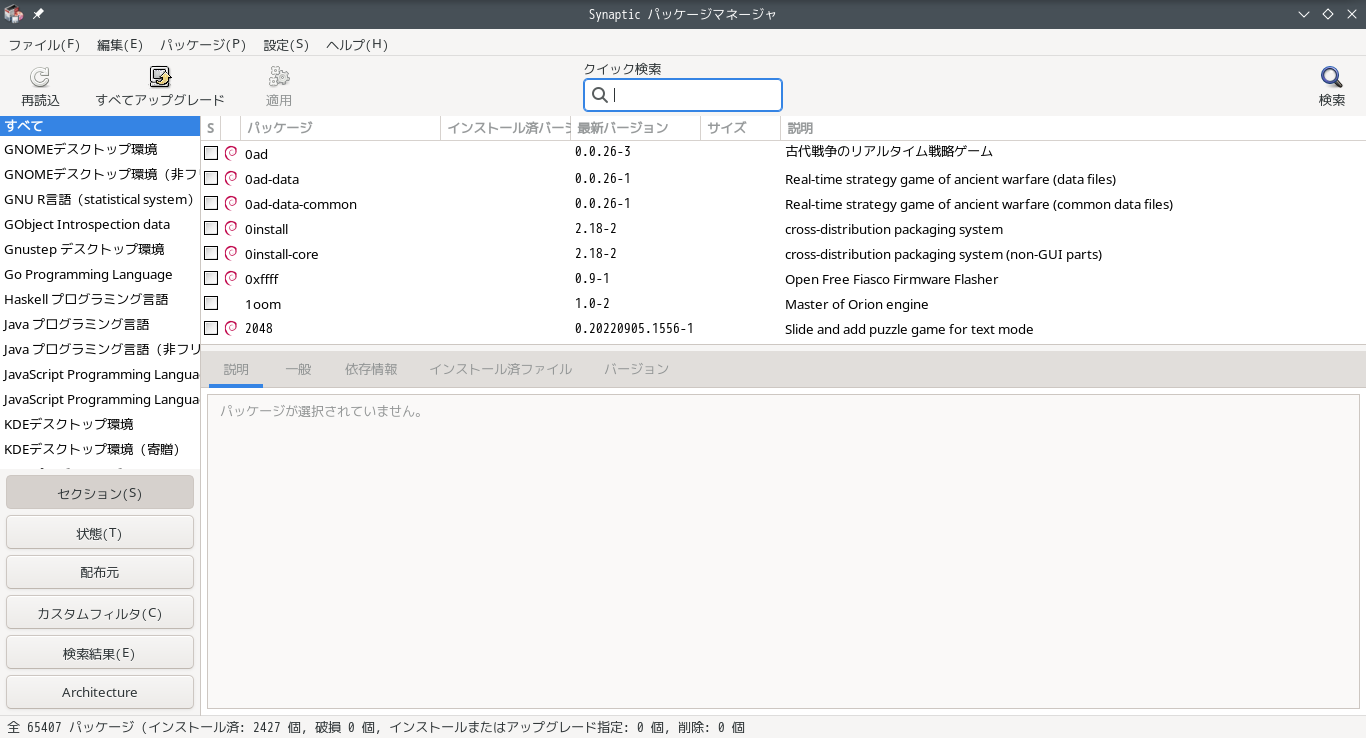Viewport: 1366px width, 738px height.
Task: Click the 適用 apply gears icon
Action: [279, 77]
